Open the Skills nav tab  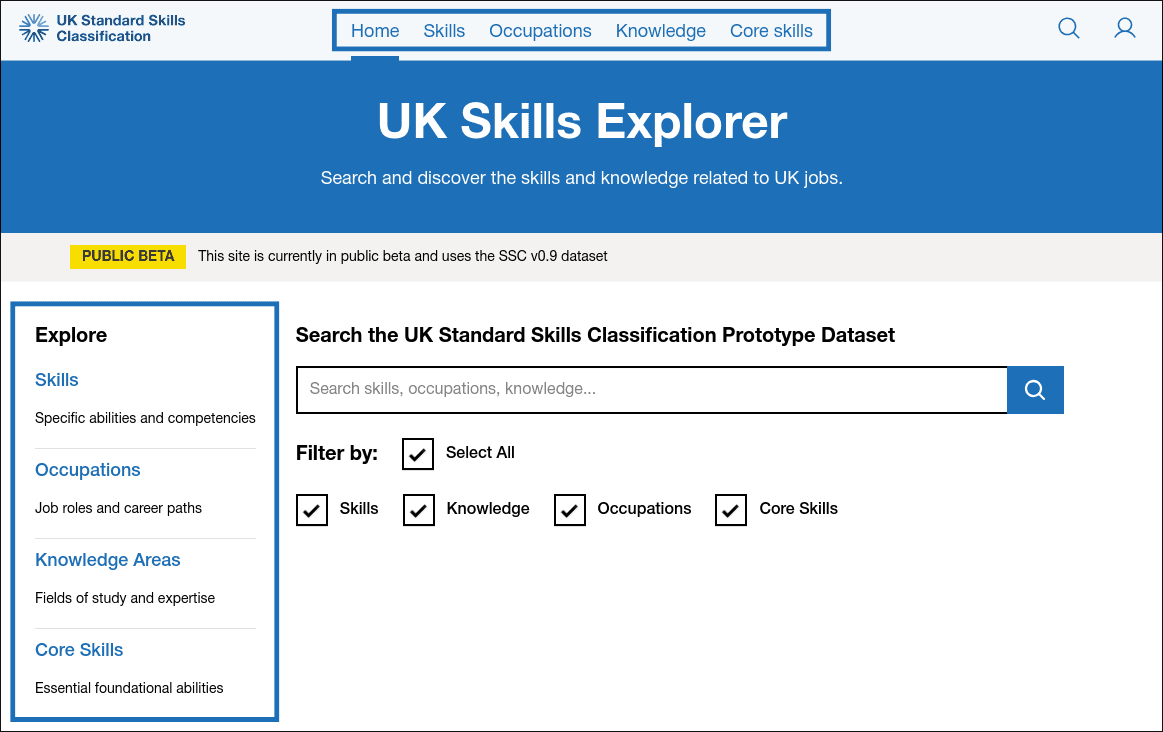coord(444,30)
